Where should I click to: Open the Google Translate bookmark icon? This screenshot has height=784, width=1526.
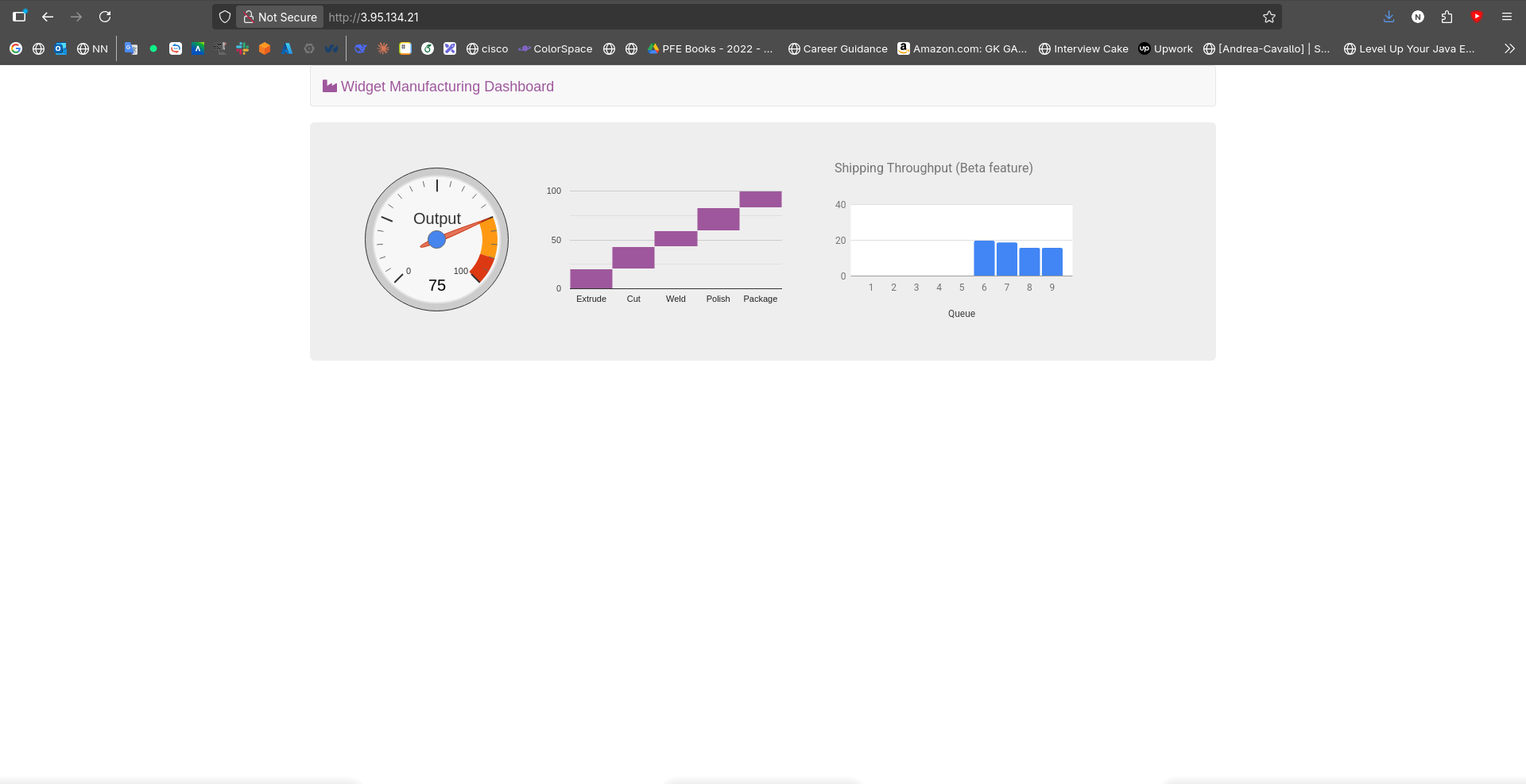131,48
